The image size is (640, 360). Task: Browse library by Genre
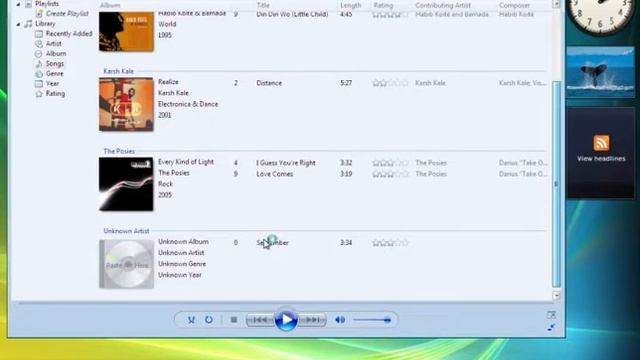click(x=55, y=73)
